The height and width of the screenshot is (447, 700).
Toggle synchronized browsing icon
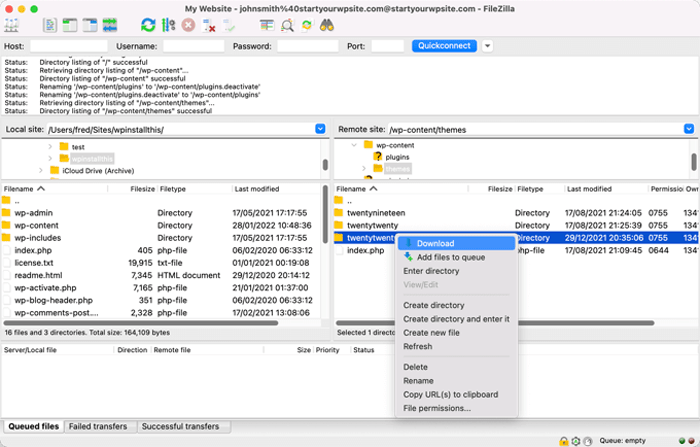tap(306, 25)
